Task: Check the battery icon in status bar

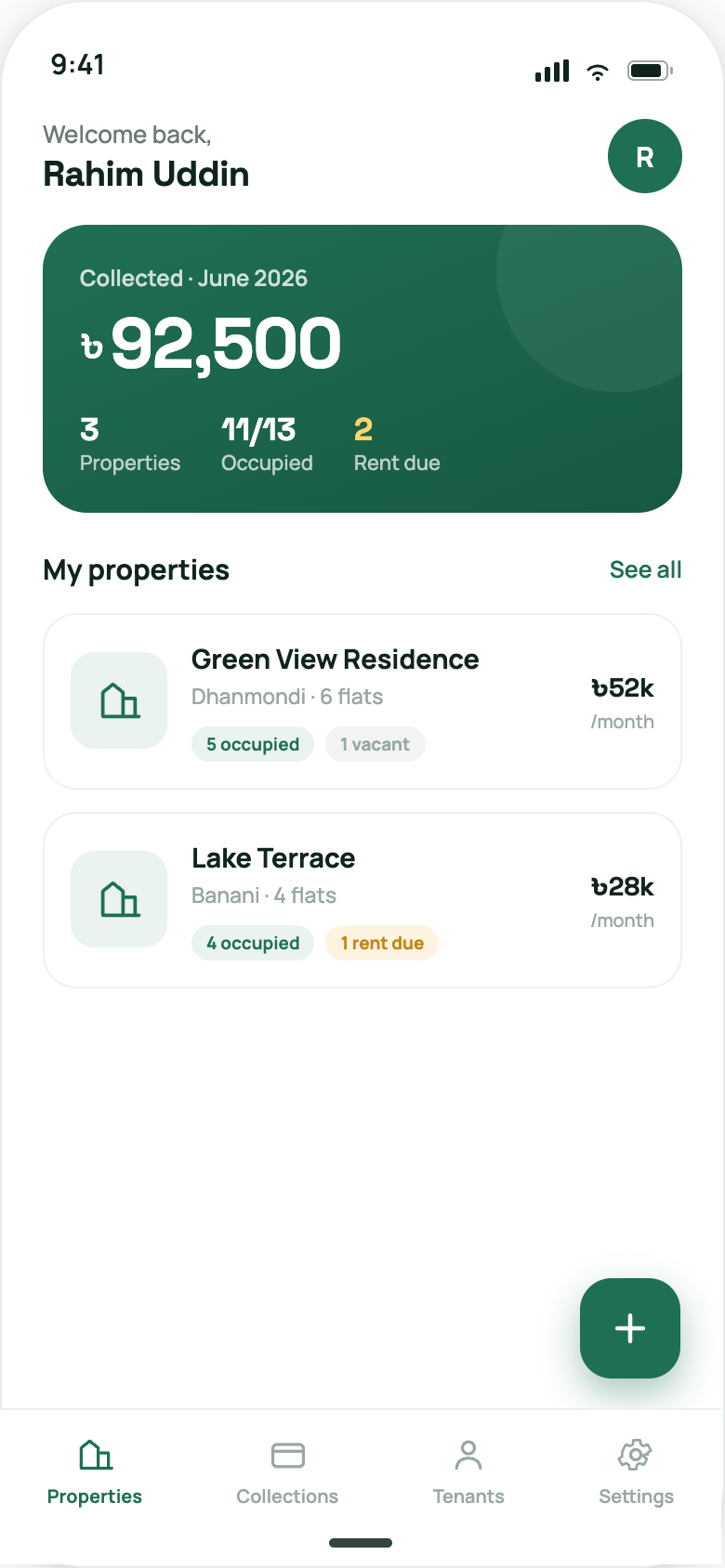Action: pos(650,71)
